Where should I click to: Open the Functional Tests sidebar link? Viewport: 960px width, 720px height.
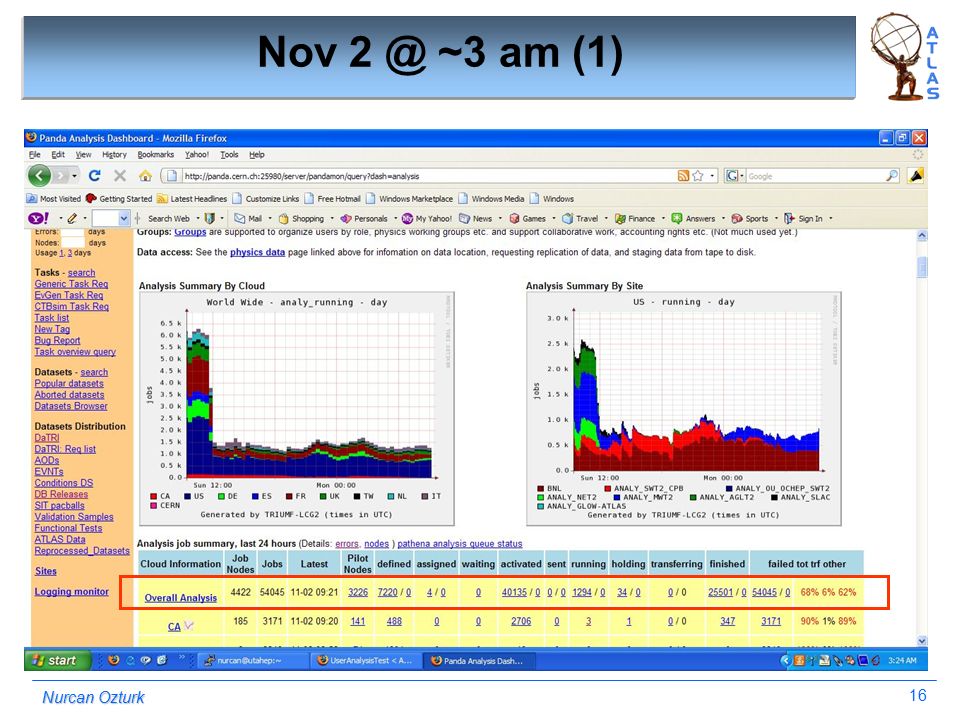pos(69,528)
